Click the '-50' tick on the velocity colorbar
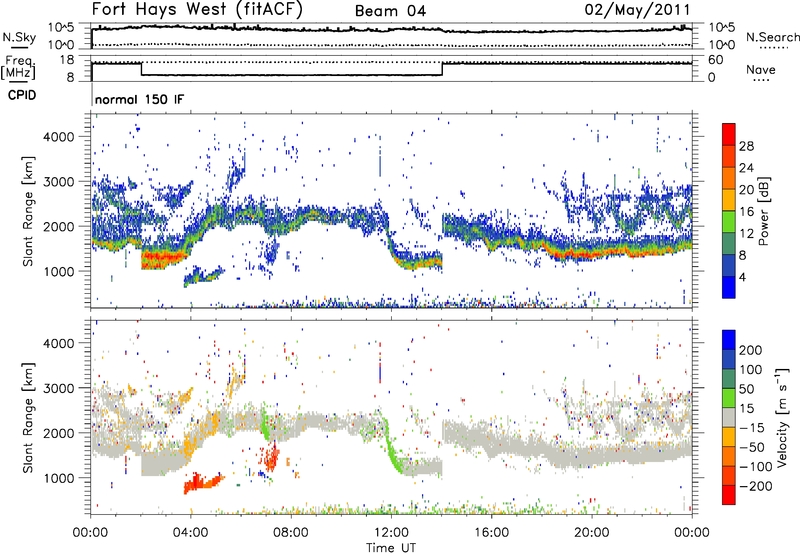 pos(752,447)
